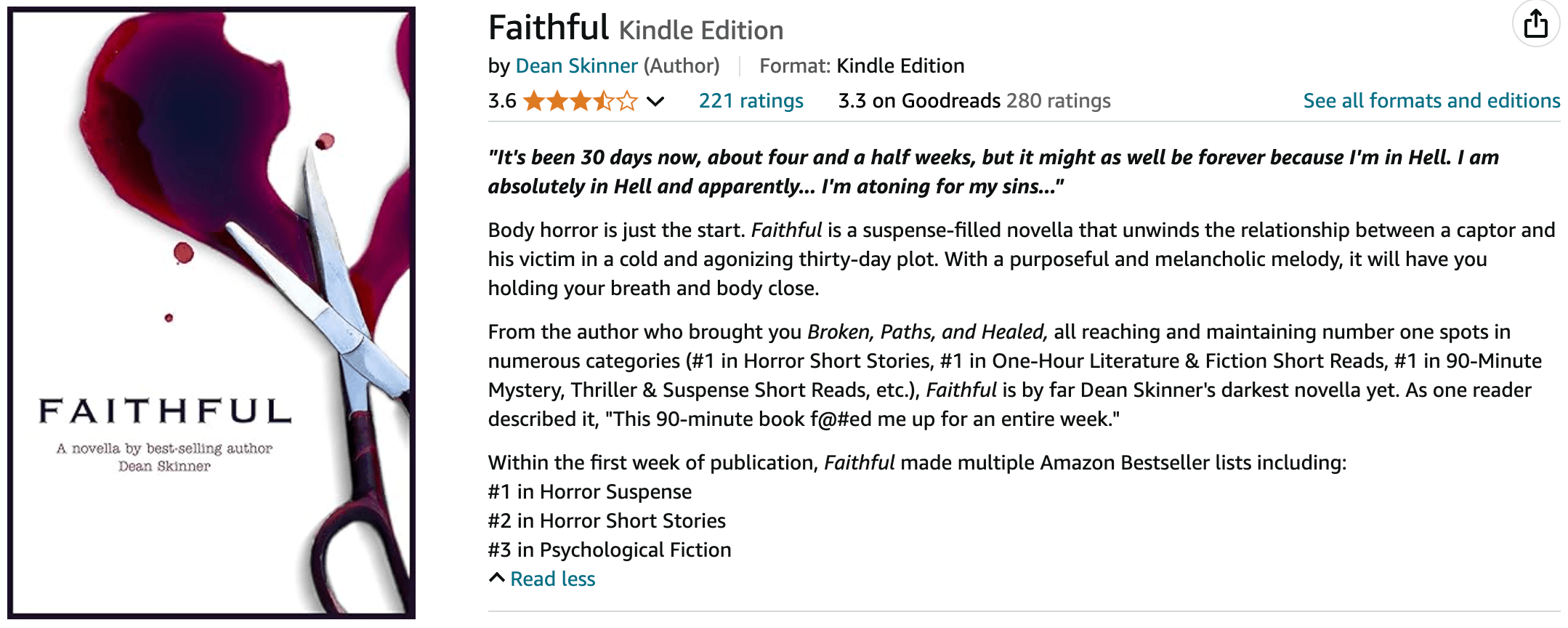
Task: Click the (Author) label after Dean Skinner
Action: click(682, 66)
